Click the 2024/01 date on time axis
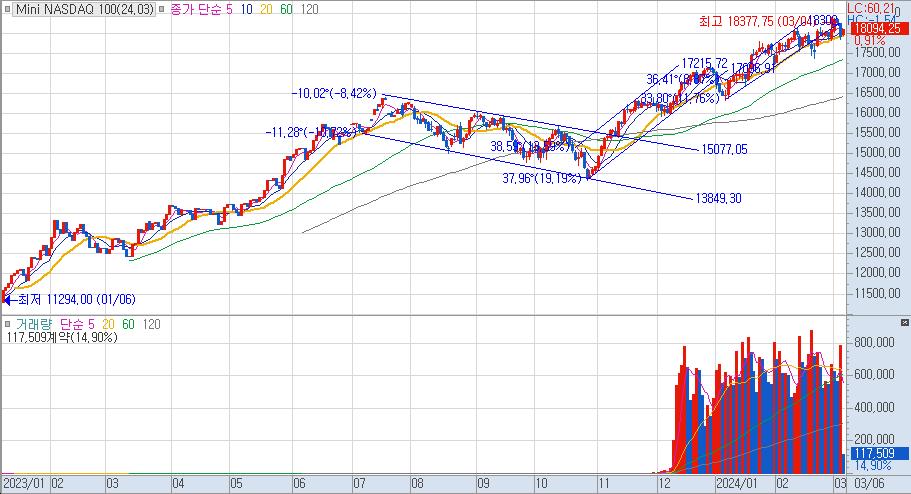Screen dimensions: 911x494 point(736,484)
